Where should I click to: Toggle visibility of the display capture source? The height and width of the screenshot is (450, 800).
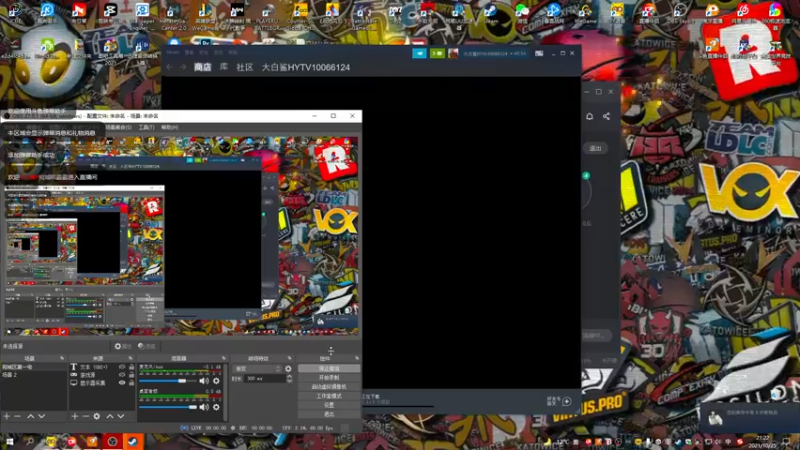(122, 383)
